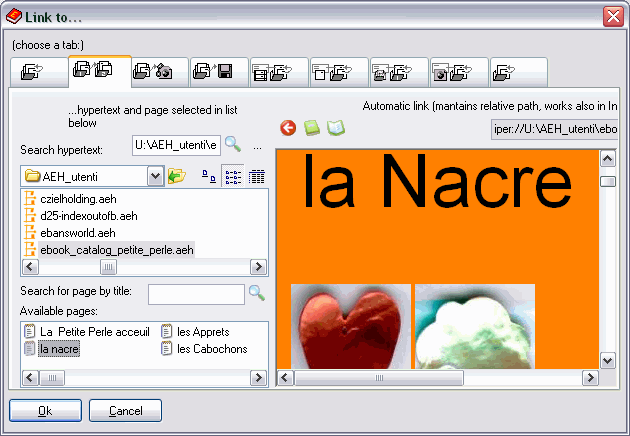This screenshot has height=436, width=630.
Task: Click the preview horizontal scroll thumb
Action: click(379, 378)
